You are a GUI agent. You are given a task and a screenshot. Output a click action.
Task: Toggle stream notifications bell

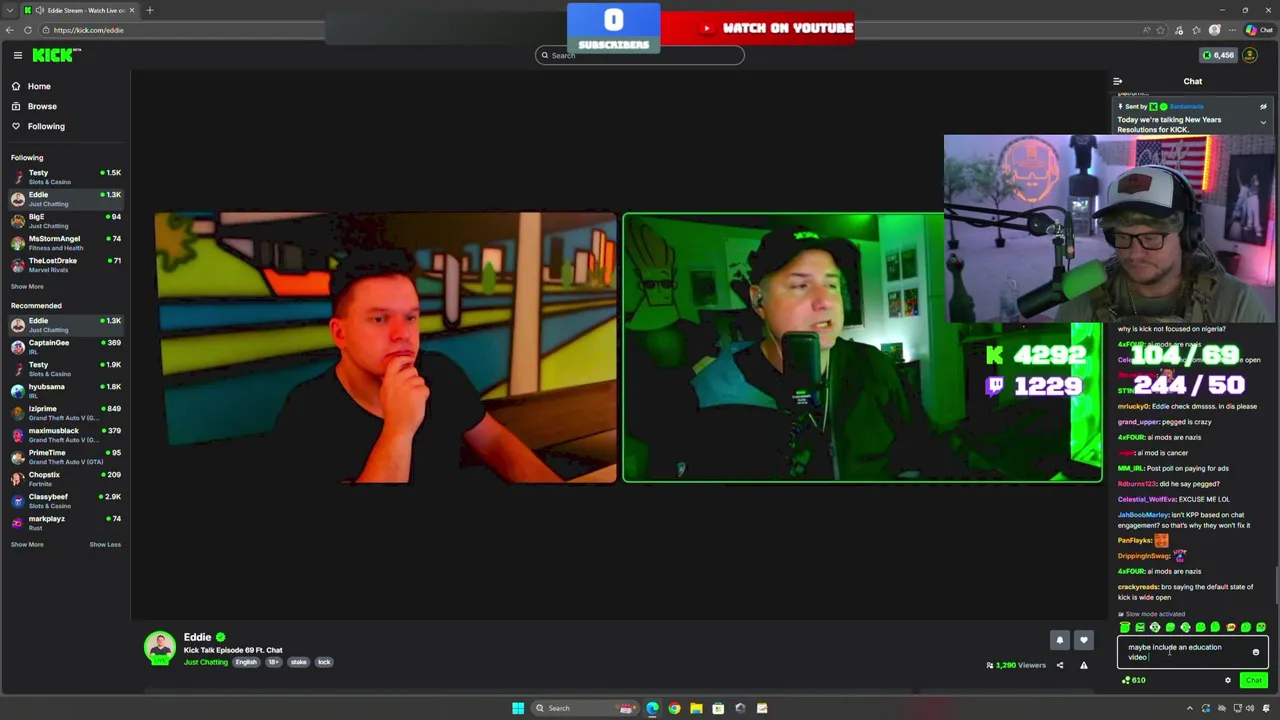tap(1060, 640)
